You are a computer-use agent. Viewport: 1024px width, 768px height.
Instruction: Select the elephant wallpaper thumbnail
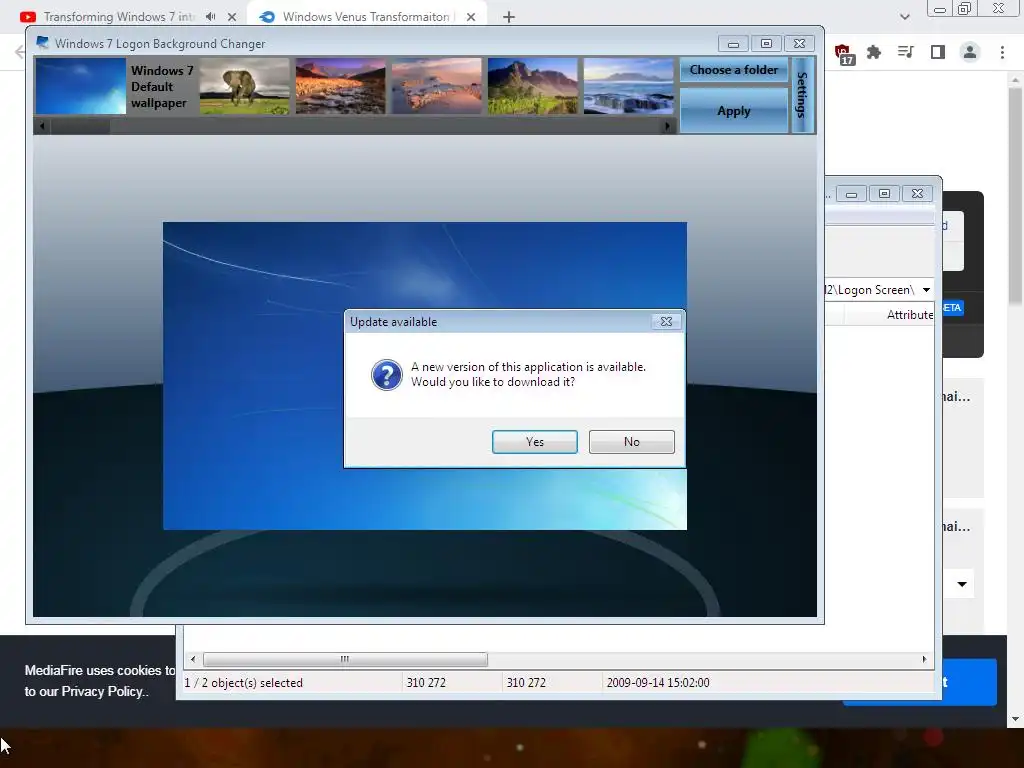click(x=244, y=86)
